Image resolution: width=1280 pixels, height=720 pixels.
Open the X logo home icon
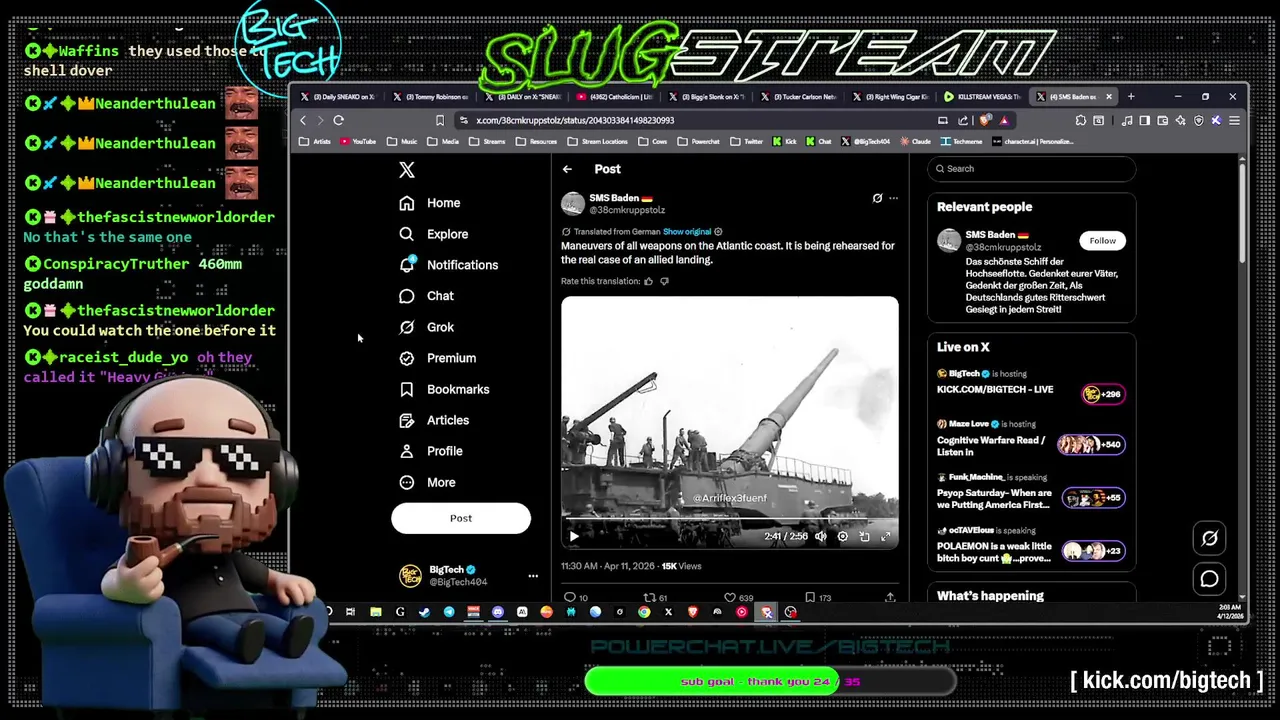(x=406, y=170)
